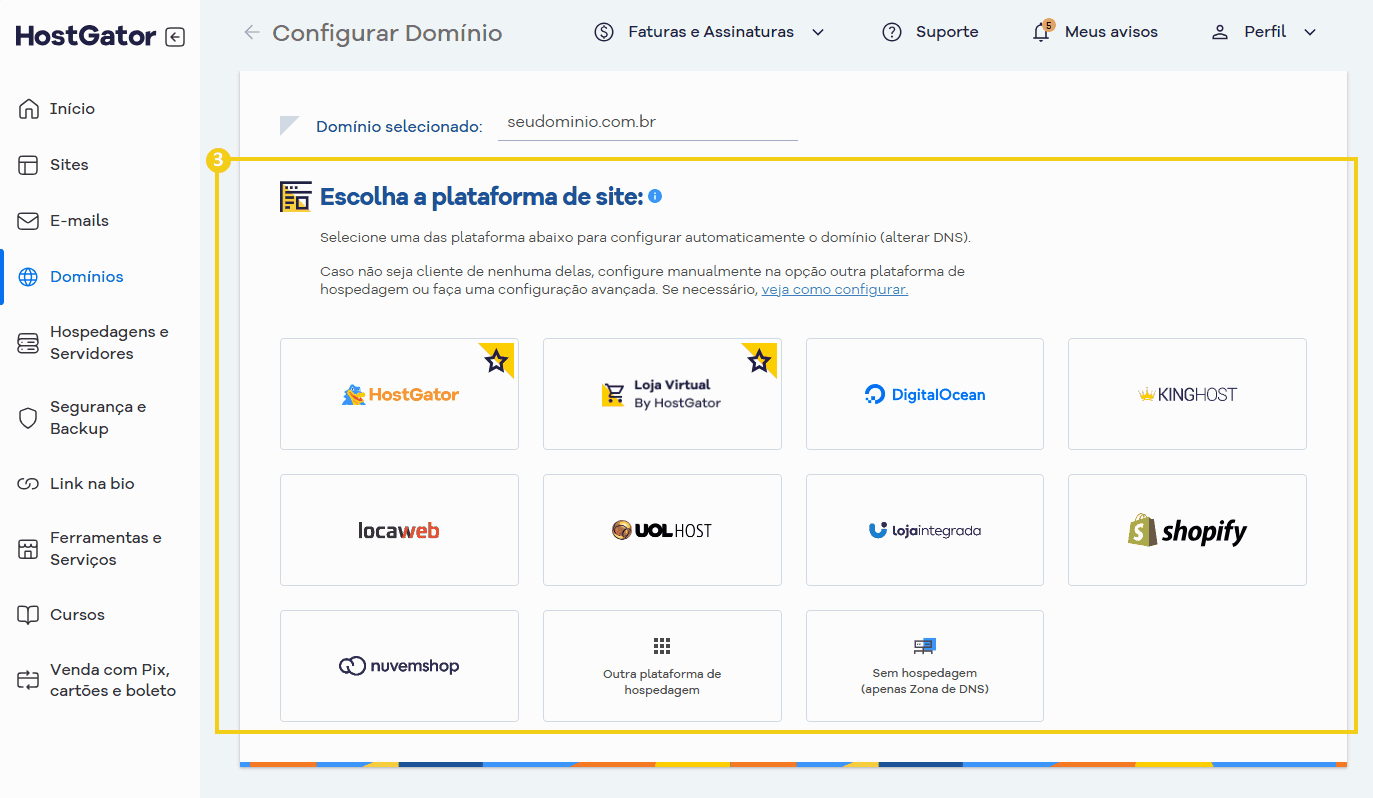Click the Início home icon

tap(29, 109)
